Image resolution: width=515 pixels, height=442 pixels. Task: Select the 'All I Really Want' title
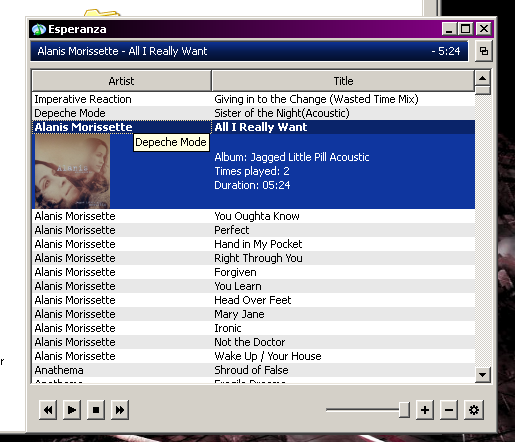pyautogui.click(x=261, y=127)
